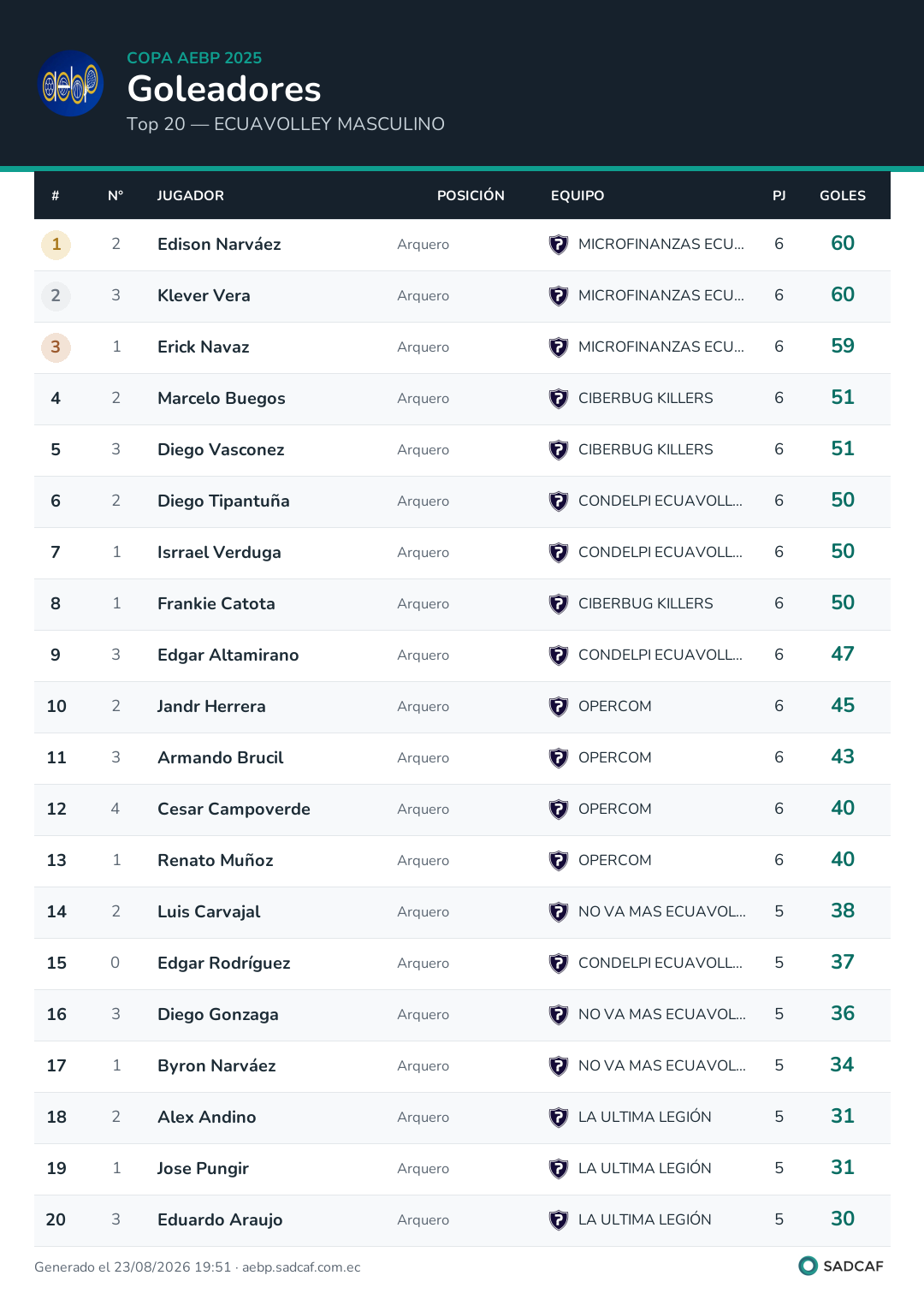Click the SADCAF logo icon in footer

[808, 1266]
